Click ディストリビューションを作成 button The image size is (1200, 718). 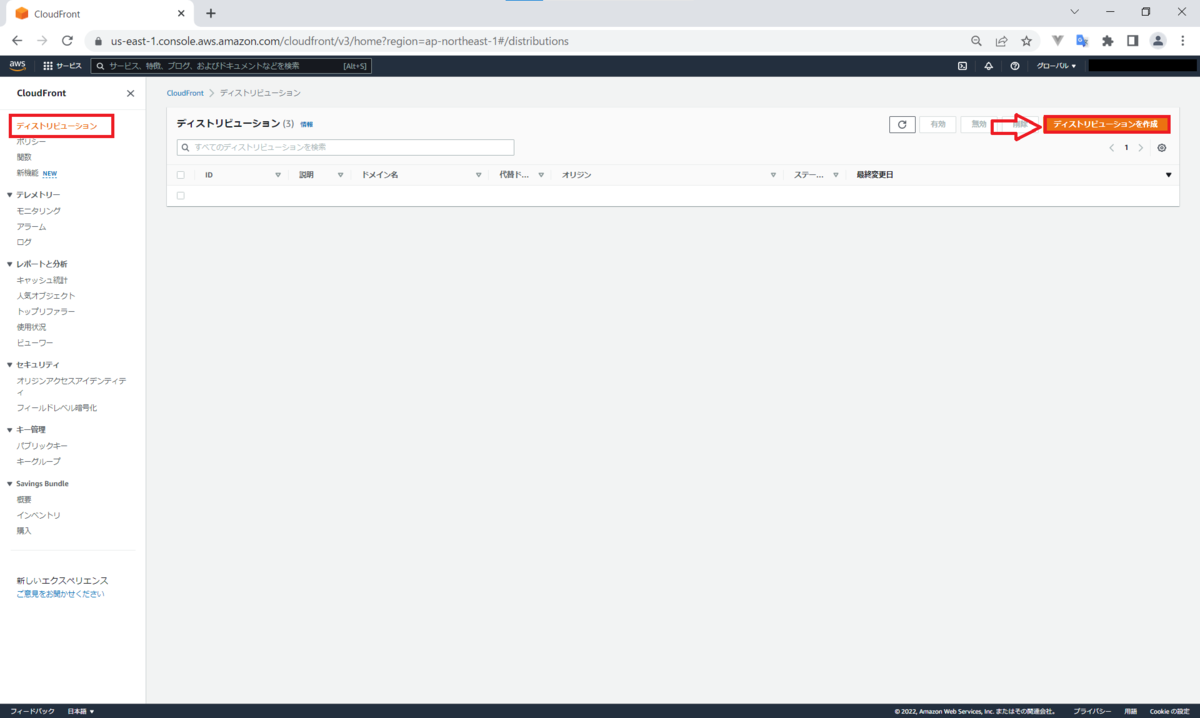[x=1106, y=124]
